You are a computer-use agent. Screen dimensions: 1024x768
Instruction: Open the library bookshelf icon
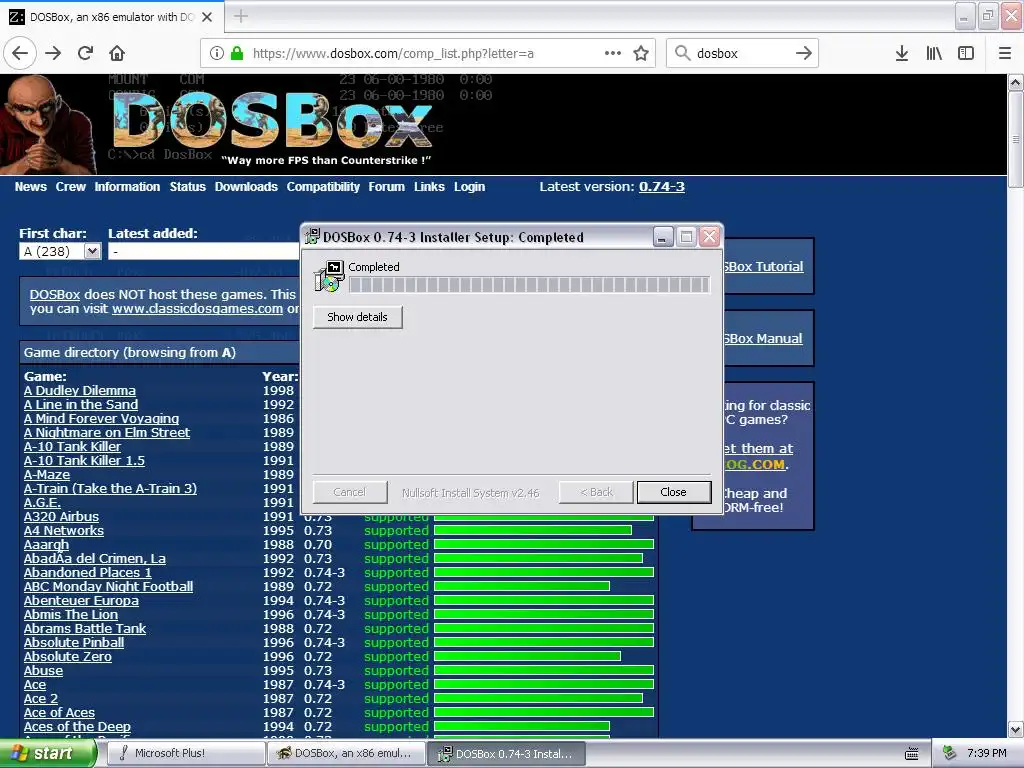click(934, 53)
